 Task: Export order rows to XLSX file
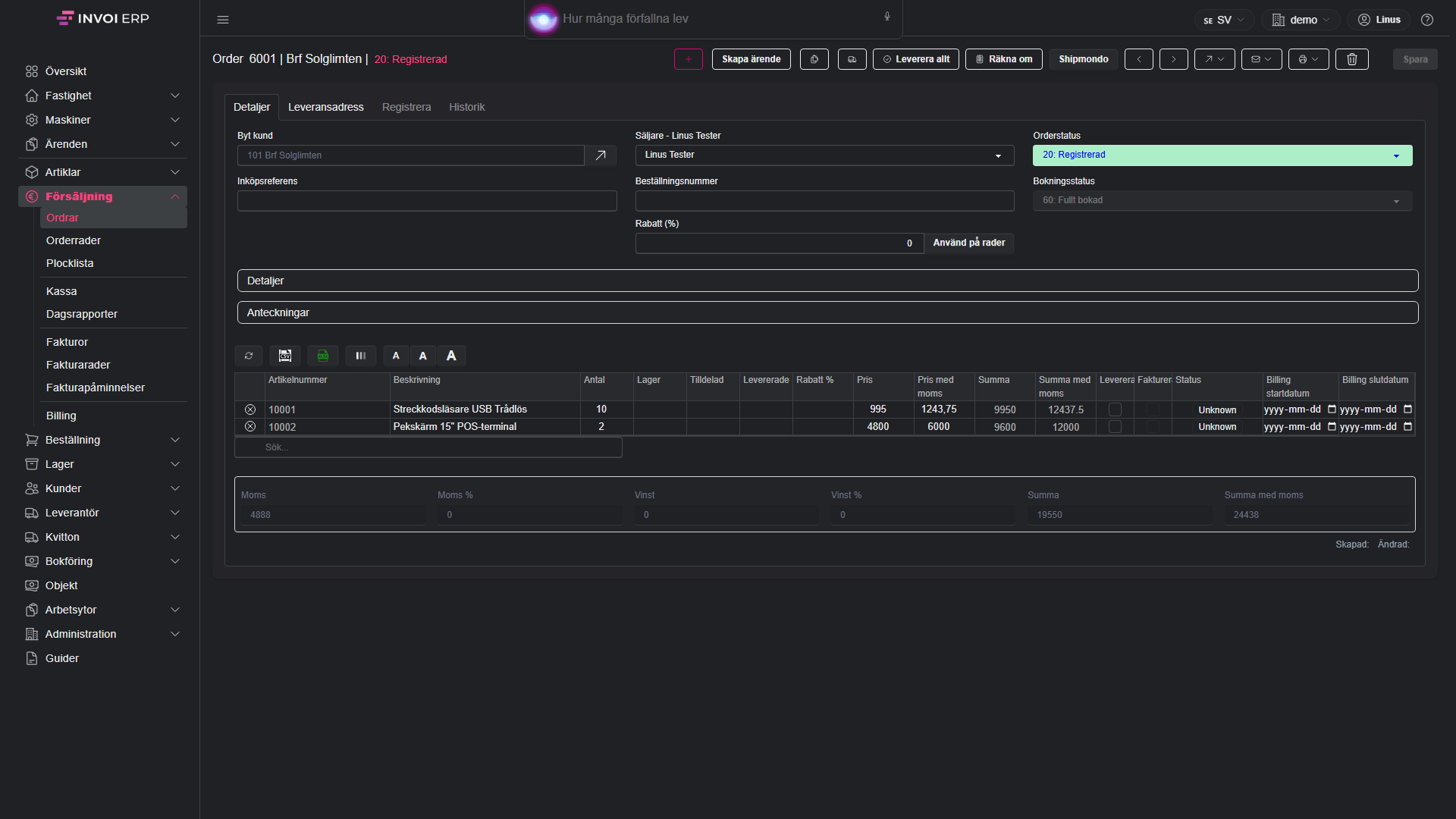tap(323, 356)
